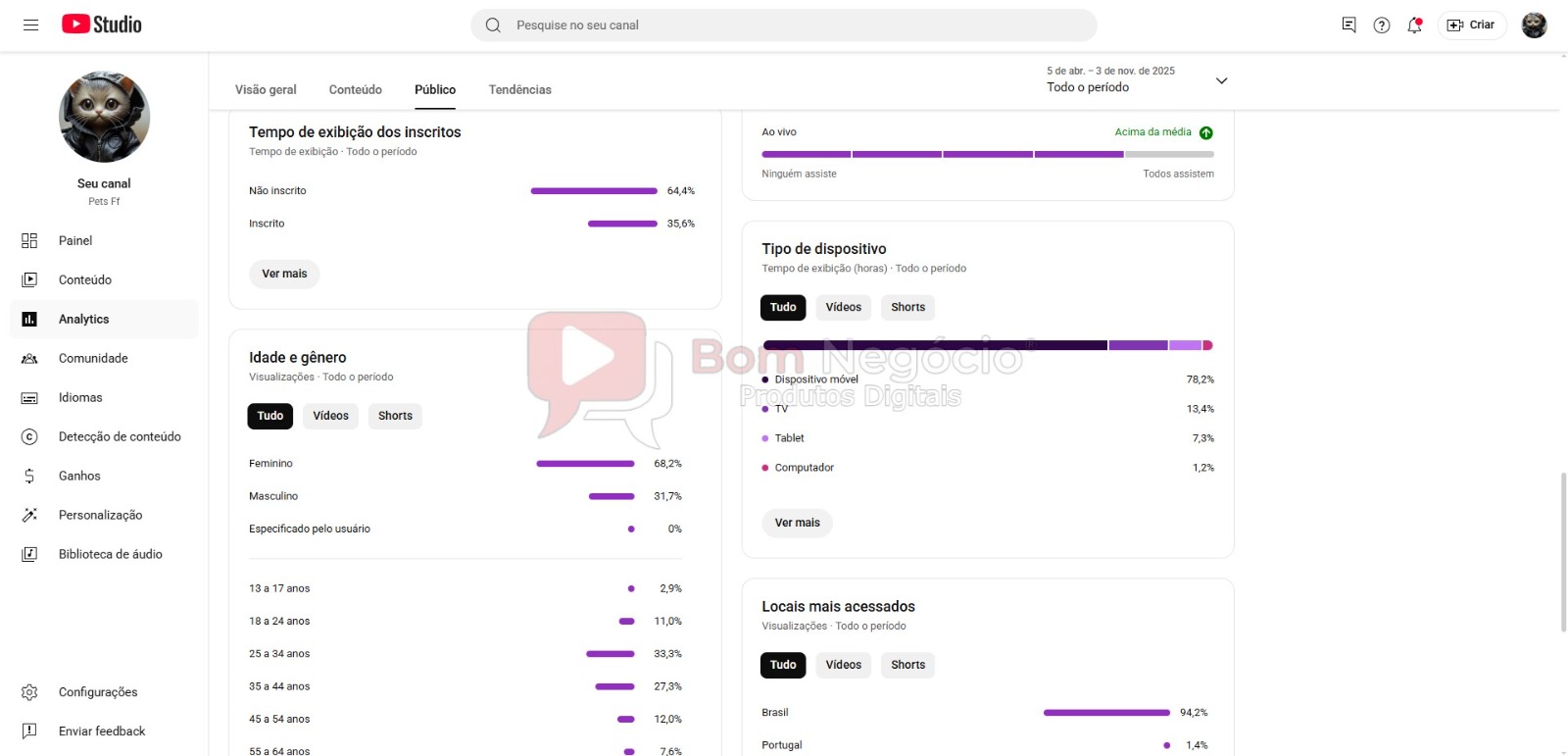This screenshot has height=756, width=1568.
Task: Expand the date range period dropdown
Action: (1221, 80)
